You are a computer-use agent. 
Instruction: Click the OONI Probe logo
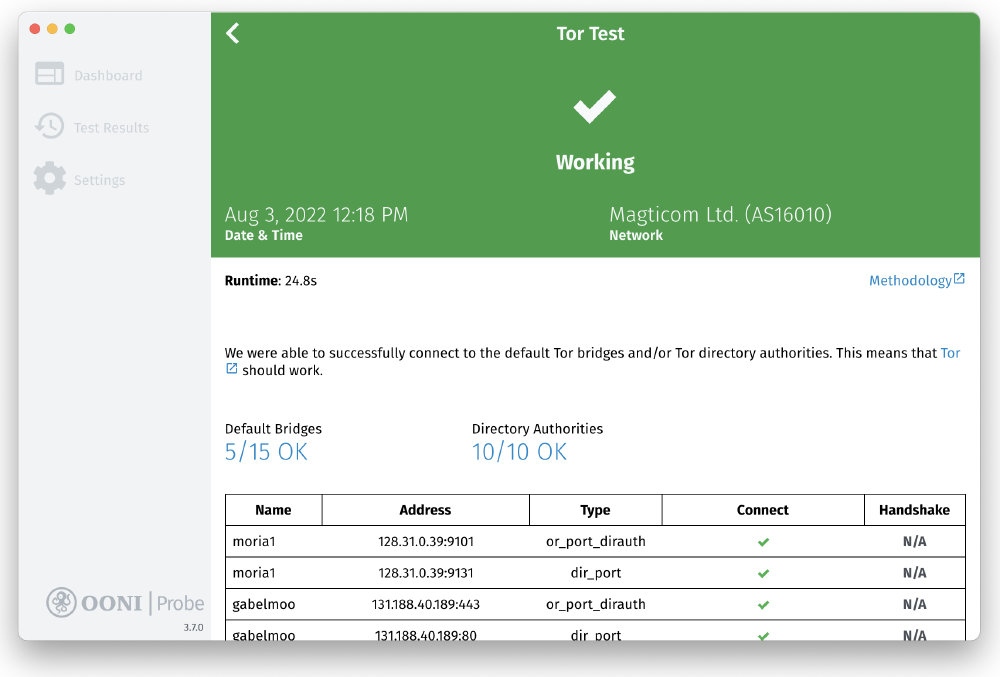(124, 602)
